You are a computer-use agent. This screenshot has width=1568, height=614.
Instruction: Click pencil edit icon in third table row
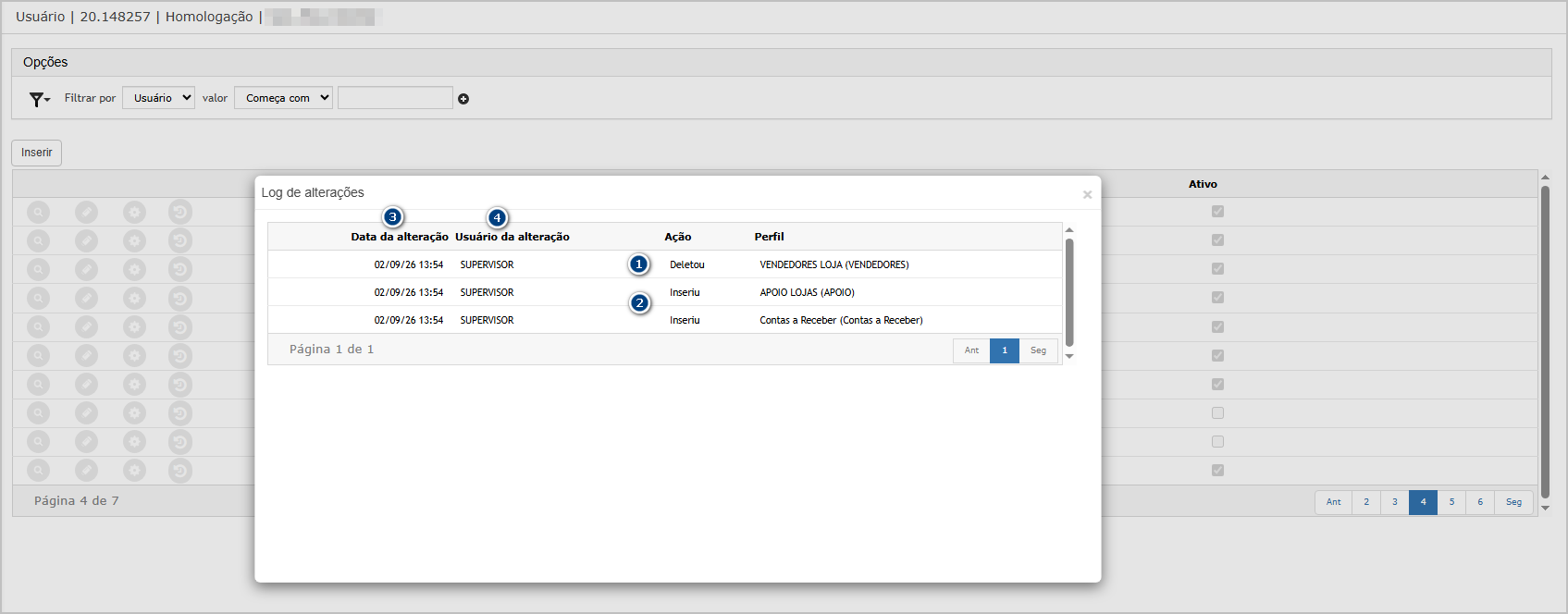(x=86, y=269)
